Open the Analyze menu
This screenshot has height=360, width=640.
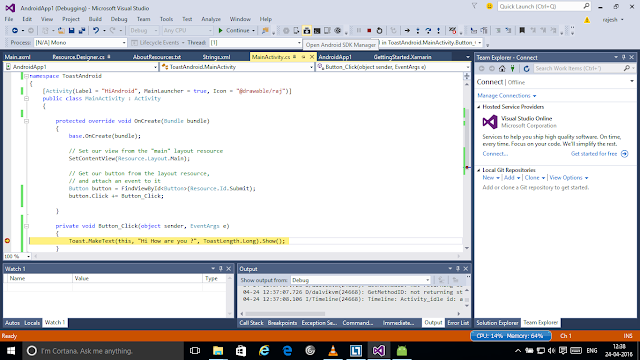point(211,19)
